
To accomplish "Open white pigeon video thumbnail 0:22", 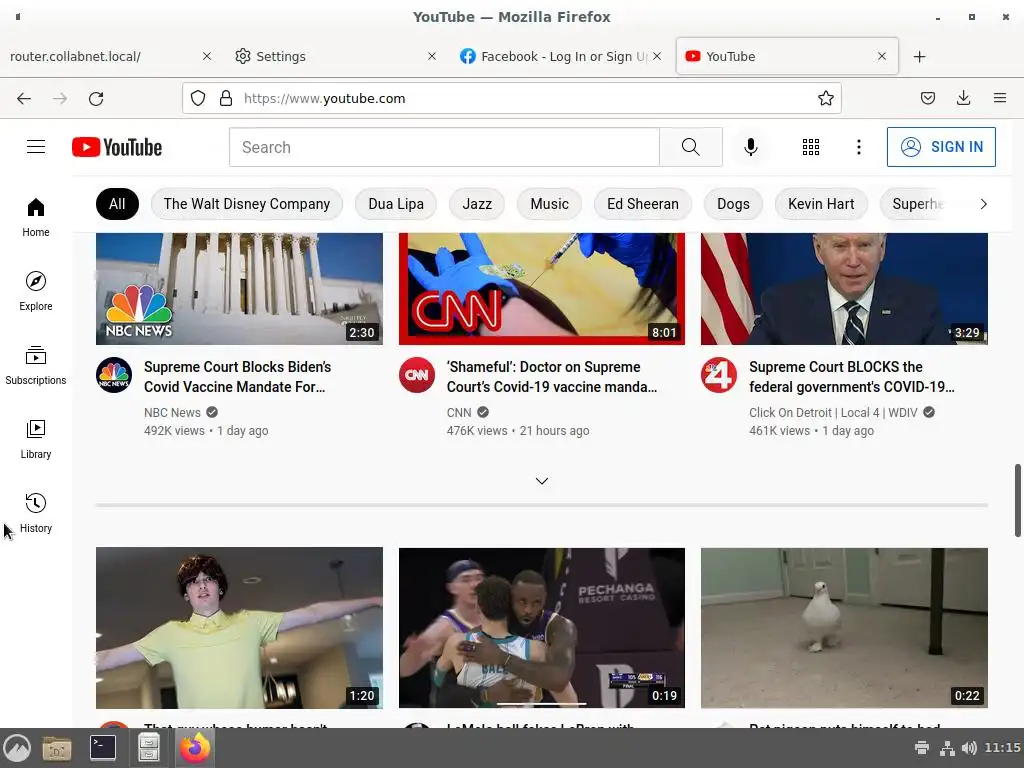I will click(x=844, y=628).
